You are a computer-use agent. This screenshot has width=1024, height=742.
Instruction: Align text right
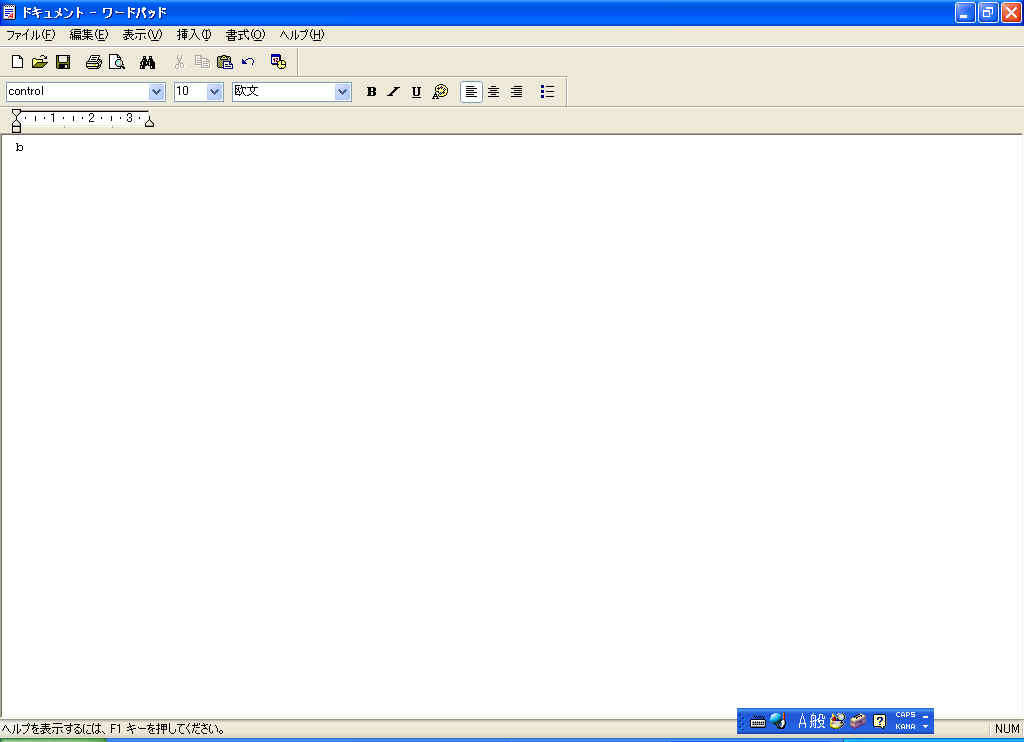(x=517, y=91)
